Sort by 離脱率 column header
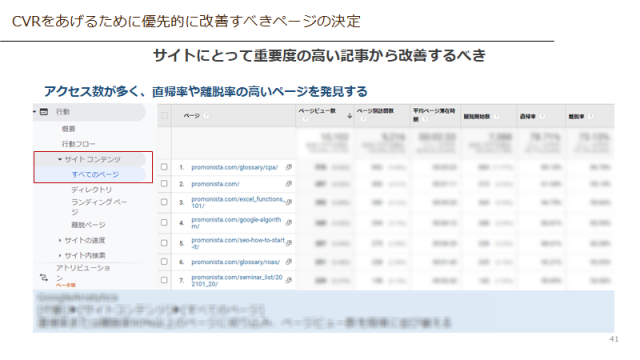Viewport: 640px width, 360px height. 576,116
